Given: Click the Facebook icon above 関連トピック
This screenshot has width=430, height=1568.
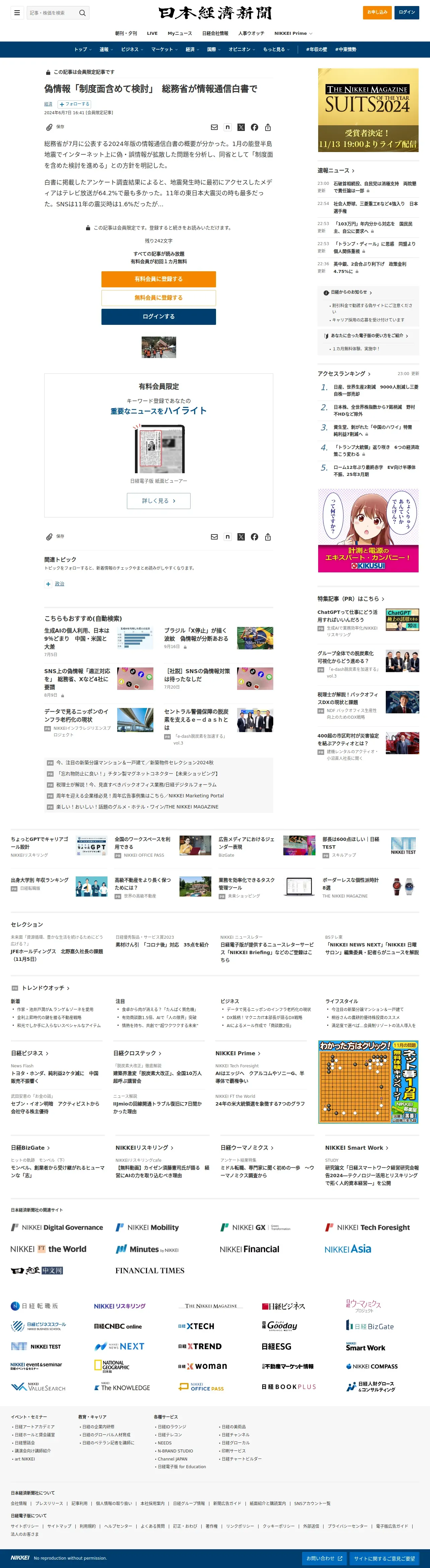Looking at the screenshot, I should 255,537.
